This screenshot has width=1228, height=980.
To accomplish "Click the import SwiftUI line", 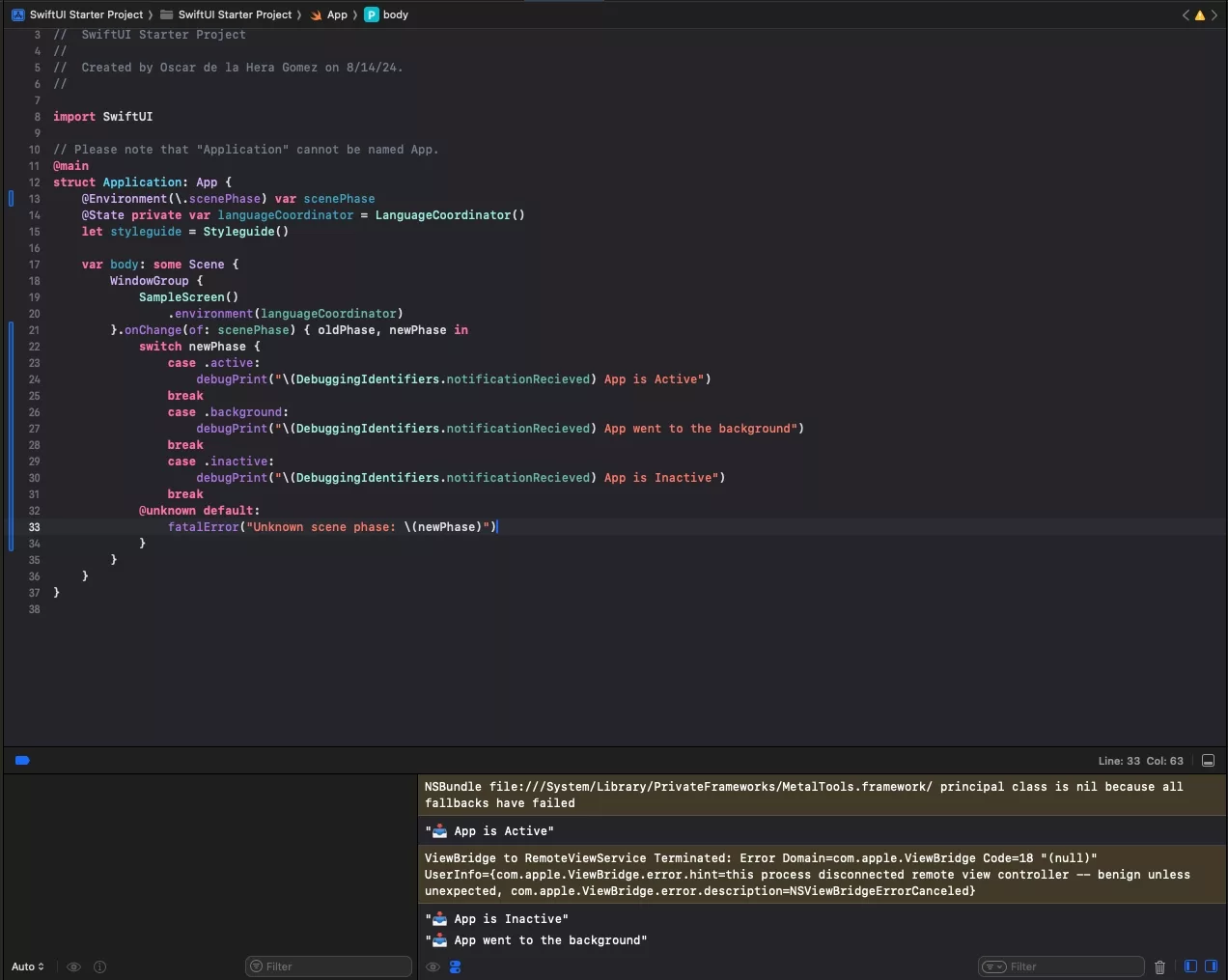I will [x=102, y=117].
